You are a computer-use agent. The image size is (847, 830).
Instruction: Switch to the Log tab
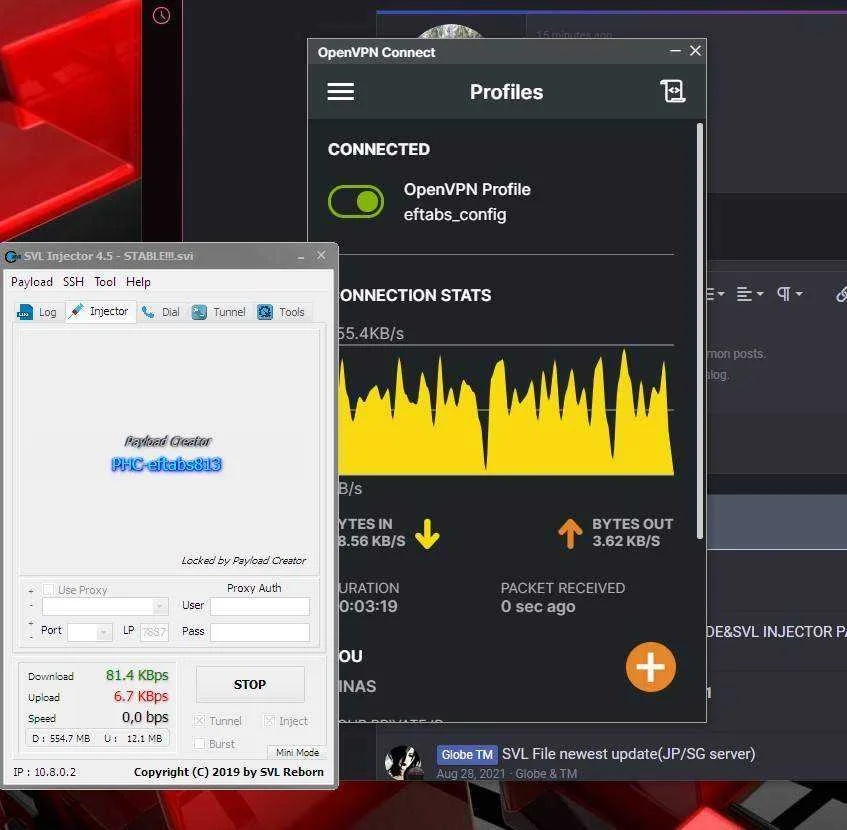(x=38, y=312)
